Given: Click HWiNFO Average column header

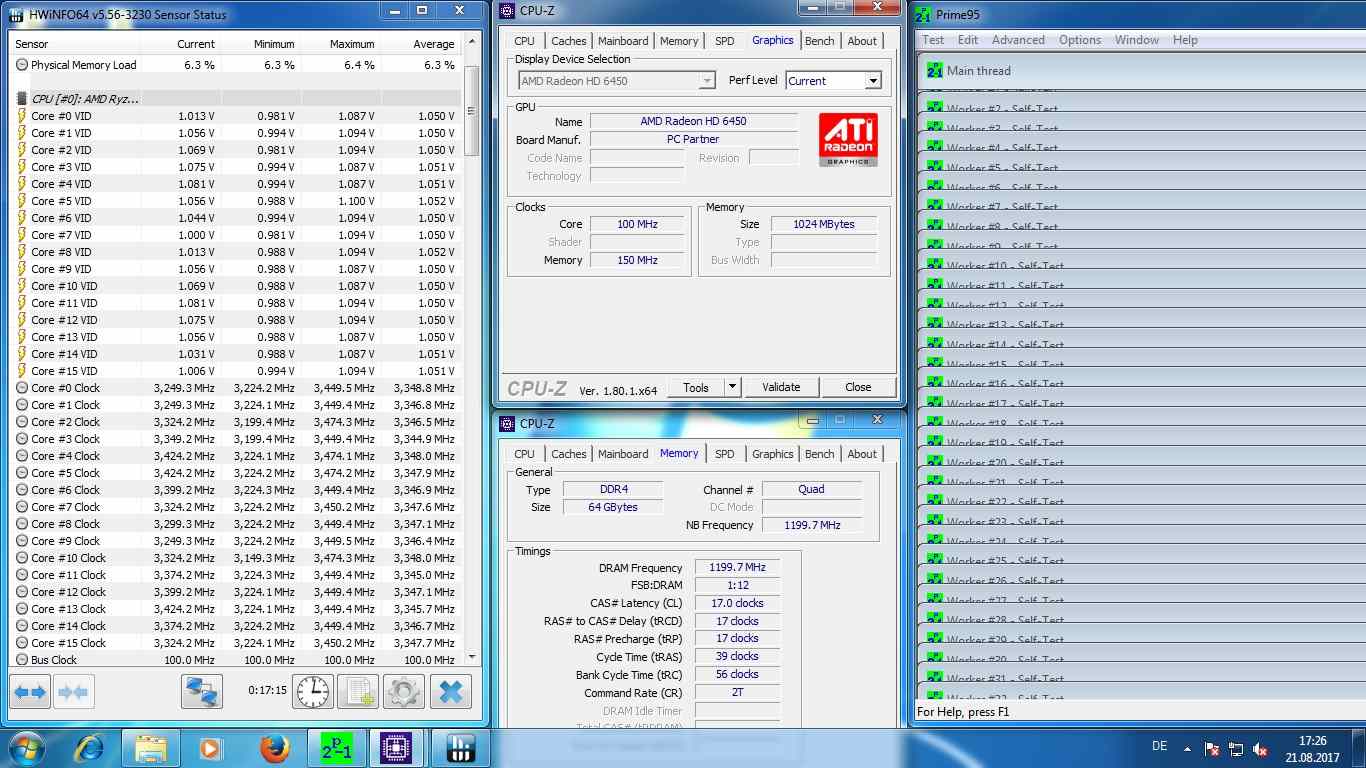Looking at the screenshot, I should point(421,44).
